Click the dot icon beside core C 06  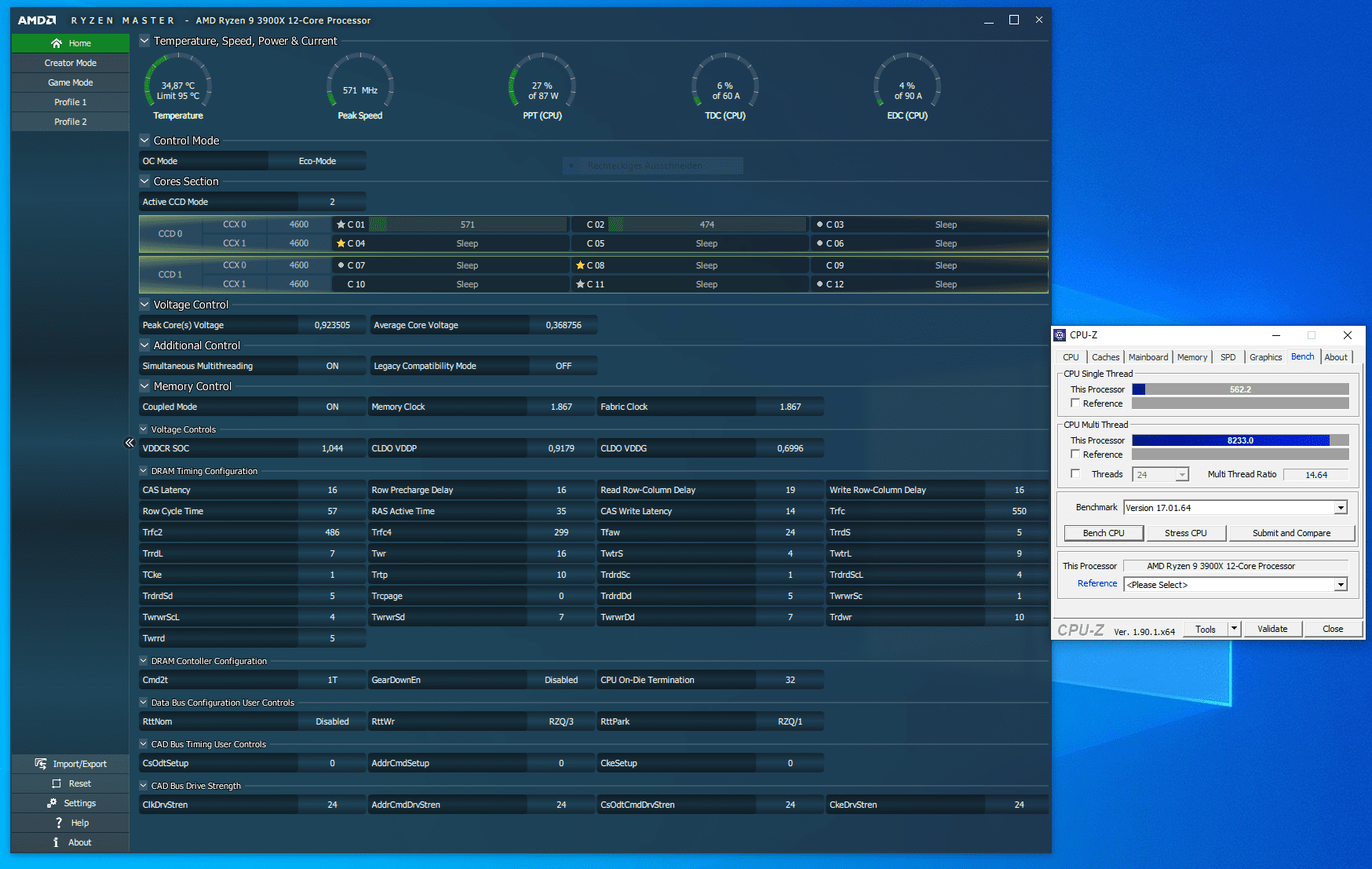819,243
